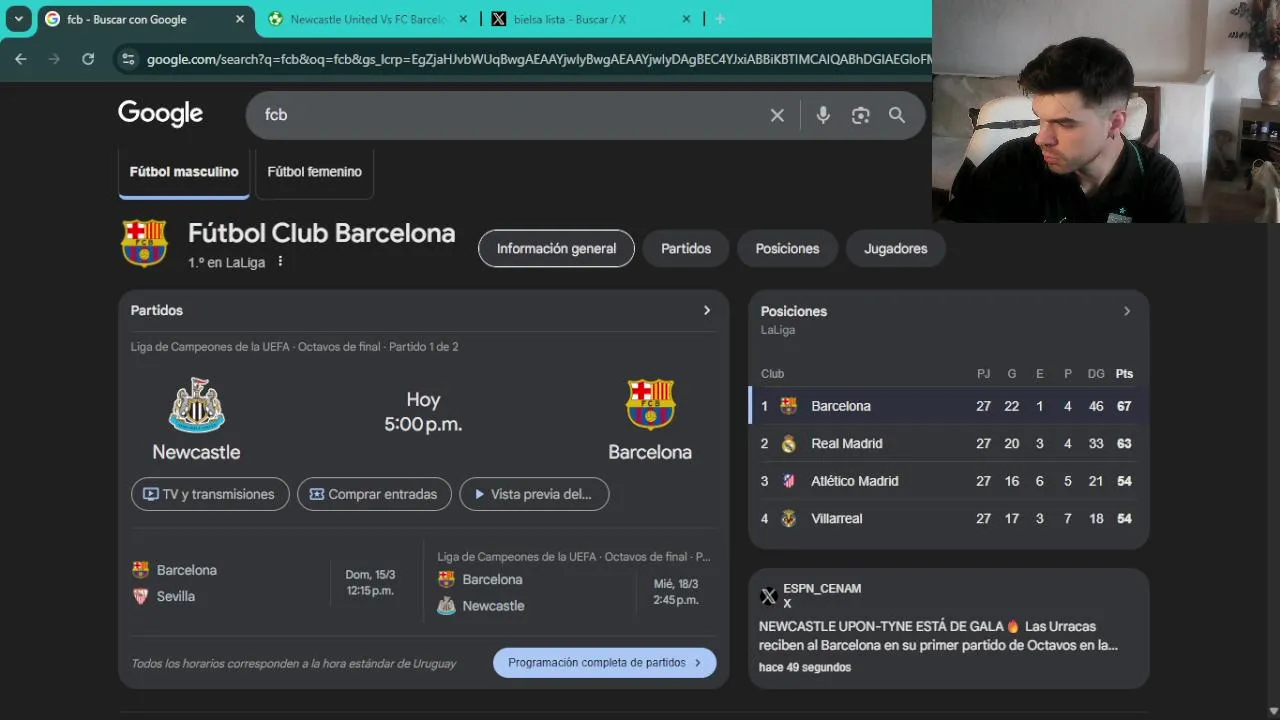Screen dimensions: 1280x720
Task: Expand Posiciones LaLiga table arrow
Action: (x=1126, y=311)
